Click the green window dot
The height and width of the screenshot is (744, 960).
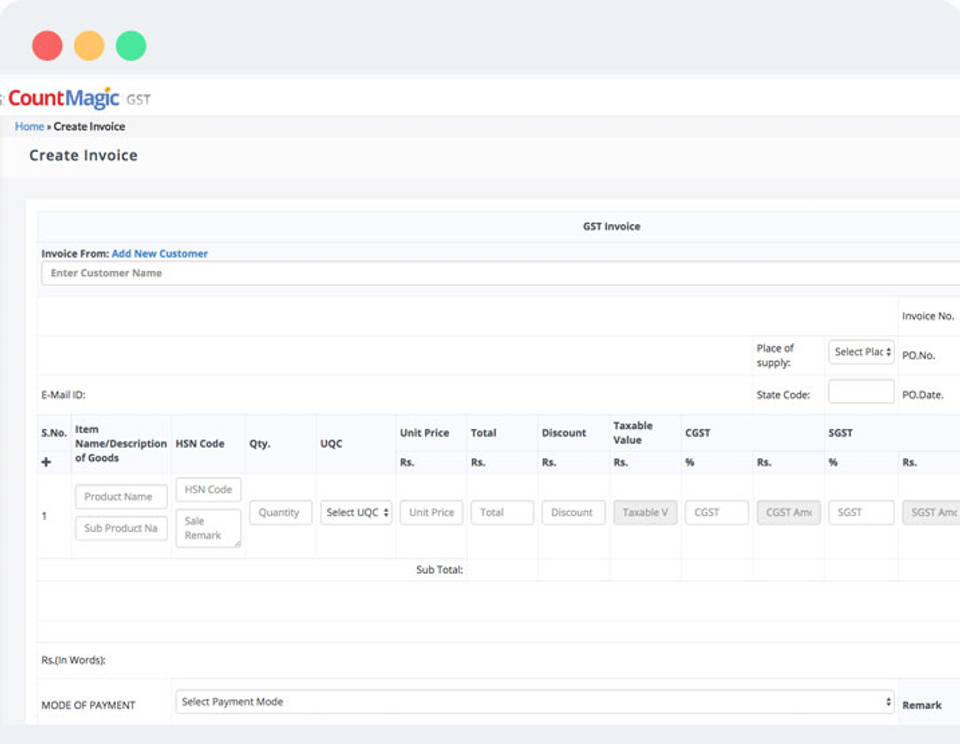point(131,45)
